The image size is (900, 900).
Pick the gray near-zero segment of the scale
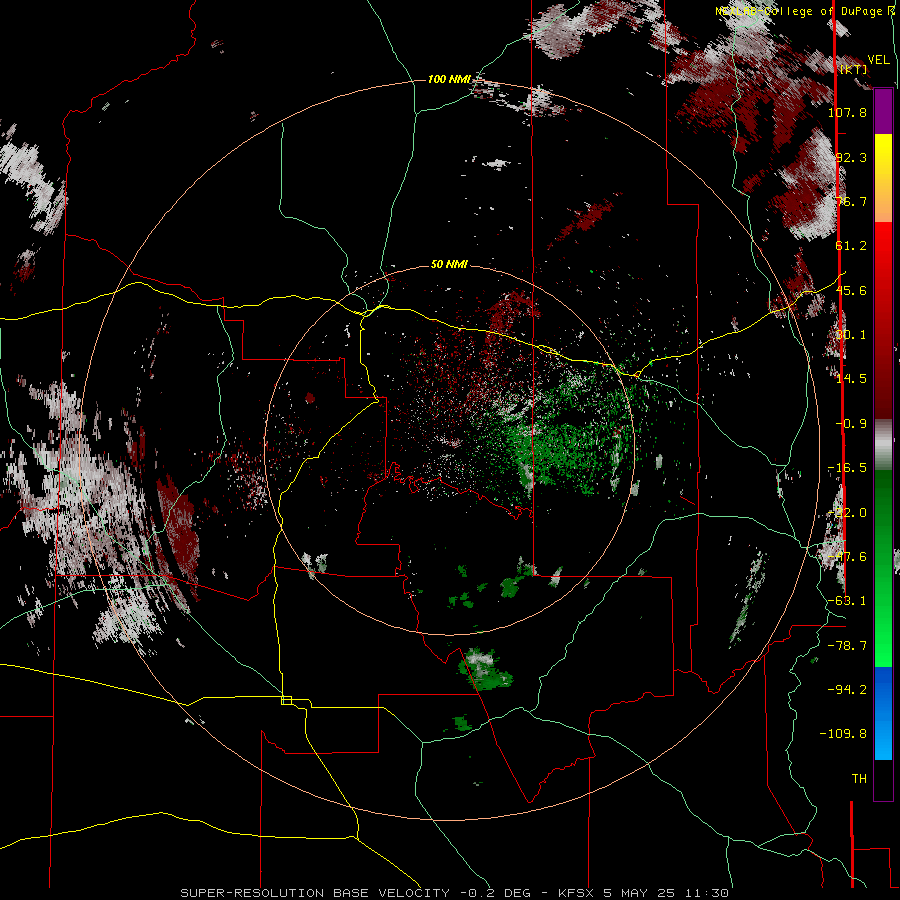(x=883, y=445)
